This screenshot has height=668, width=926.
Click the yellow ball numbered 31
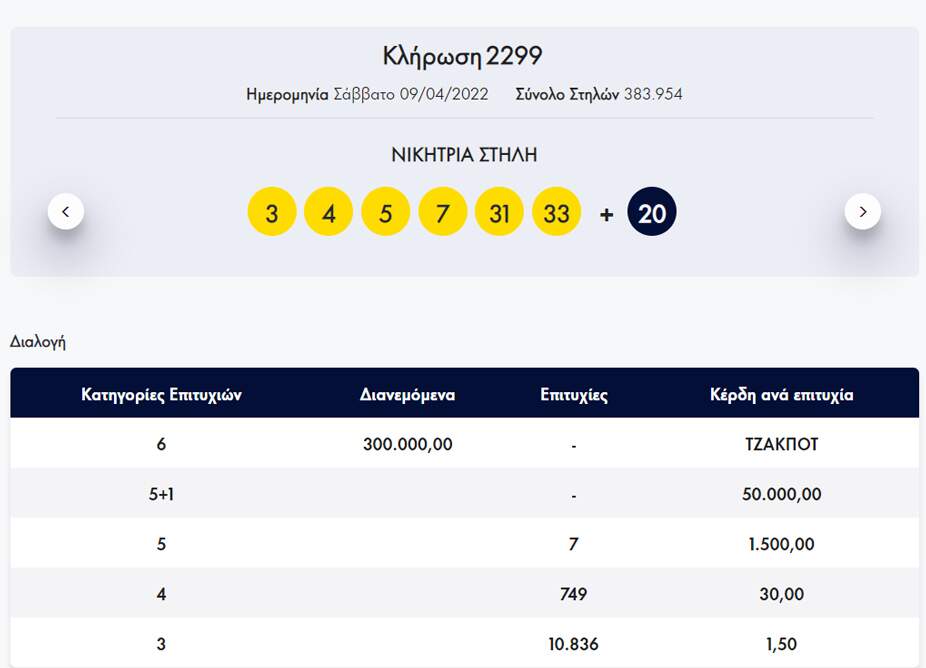pos(500,213)
